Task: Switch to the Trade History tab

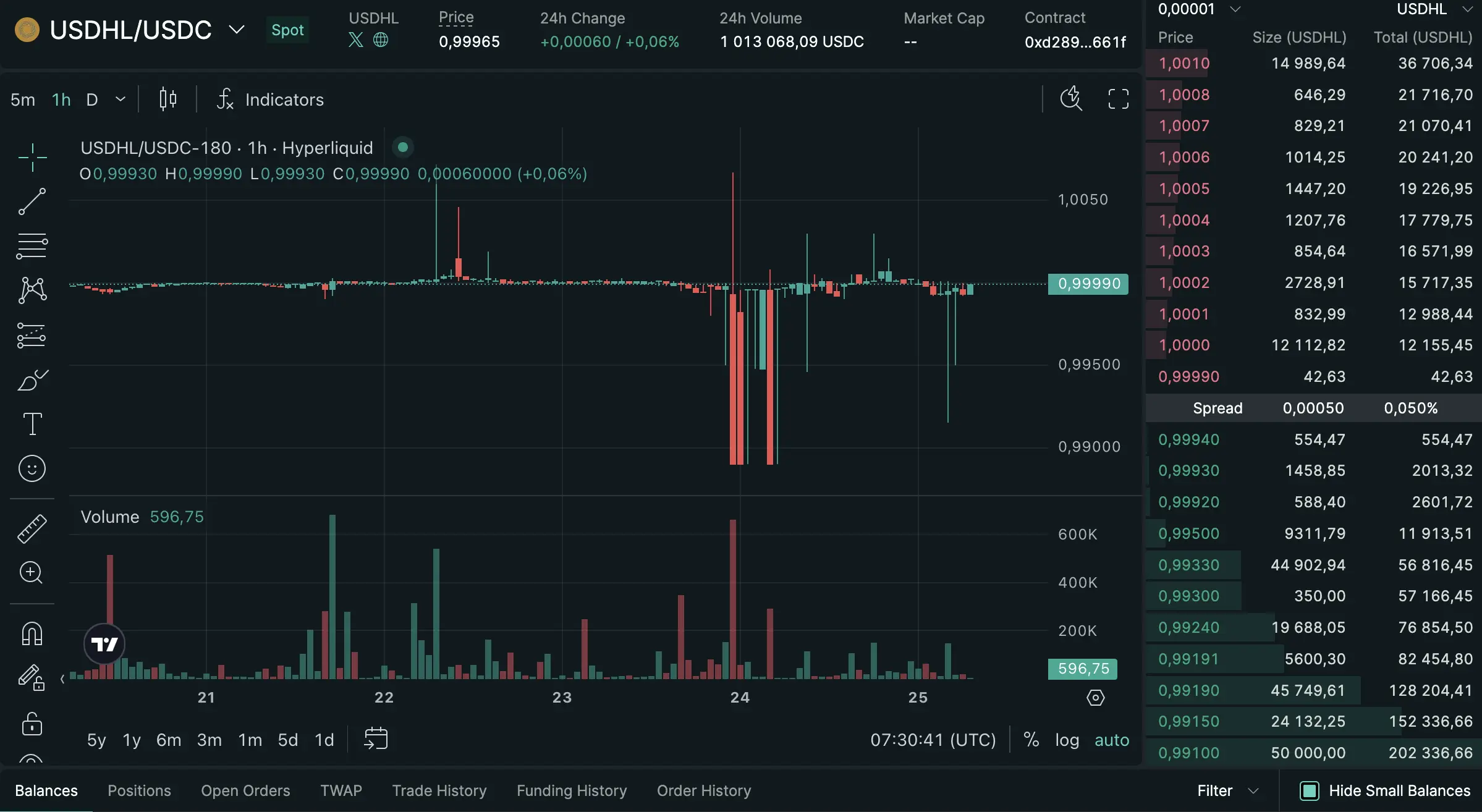Action: pos(439,790)
